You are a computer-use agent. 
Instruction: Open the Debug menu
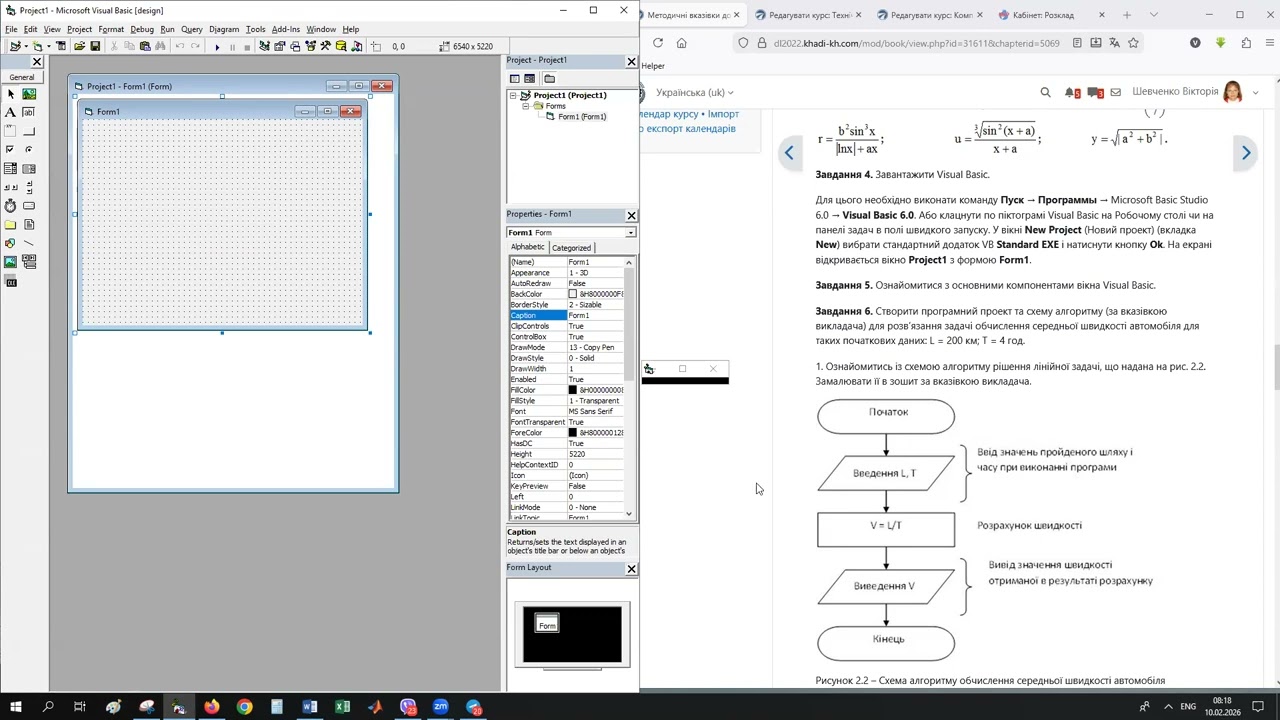pyautogui.click(x=142, y=29)
